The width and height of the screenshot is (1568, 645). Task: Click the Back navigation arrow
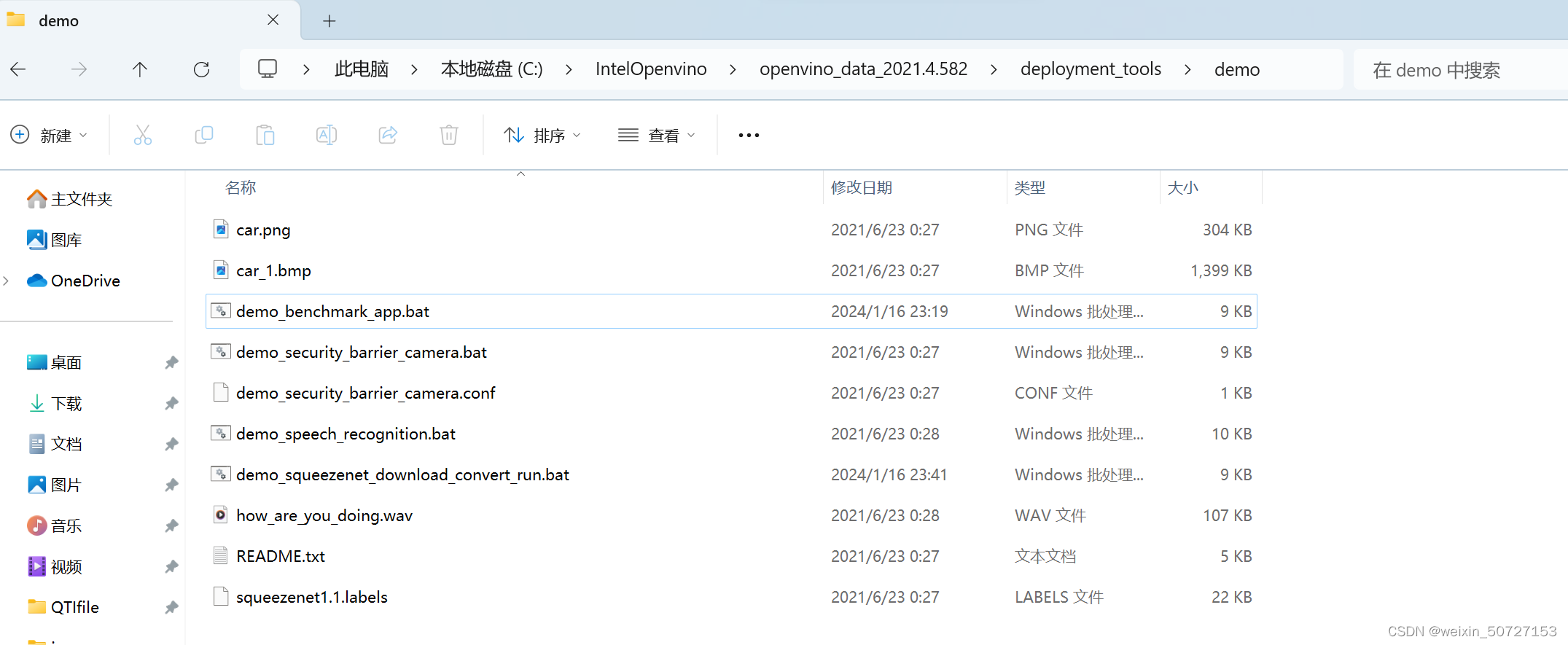tap(18, 69)
